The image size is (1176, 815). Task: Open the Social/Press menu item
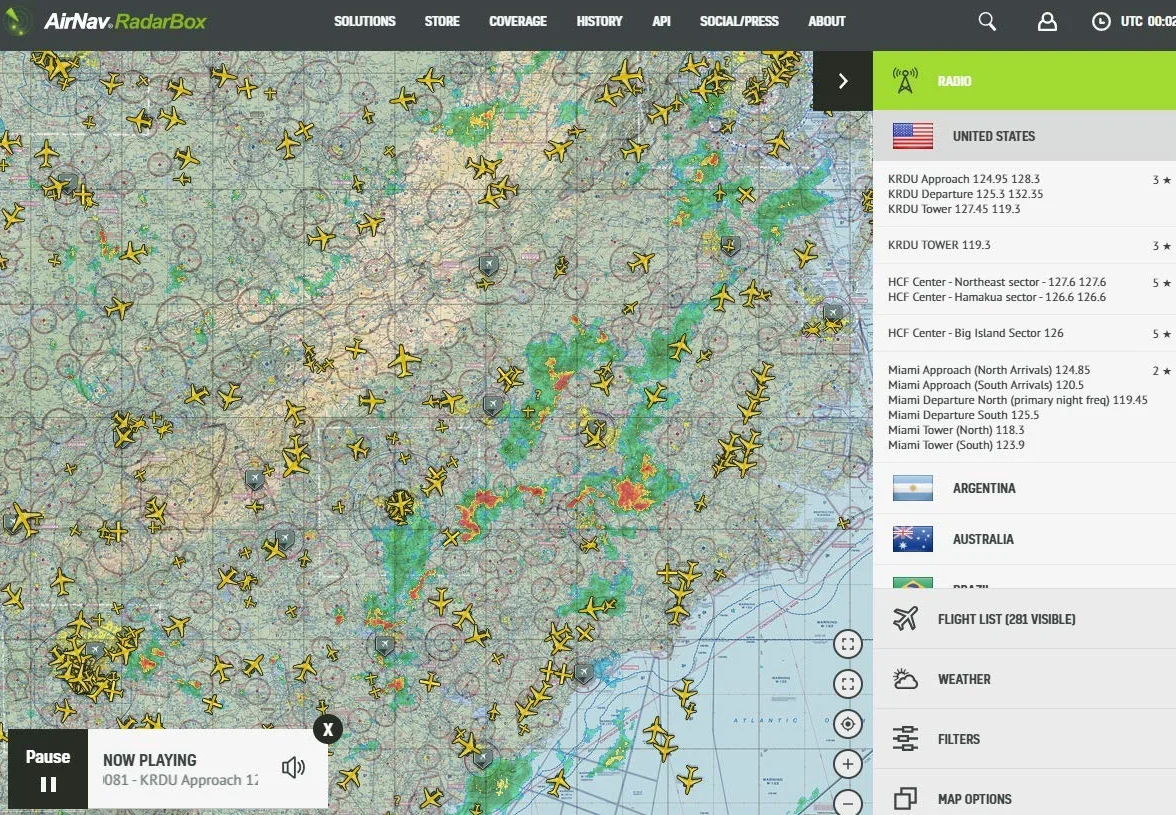pos(739,21)
